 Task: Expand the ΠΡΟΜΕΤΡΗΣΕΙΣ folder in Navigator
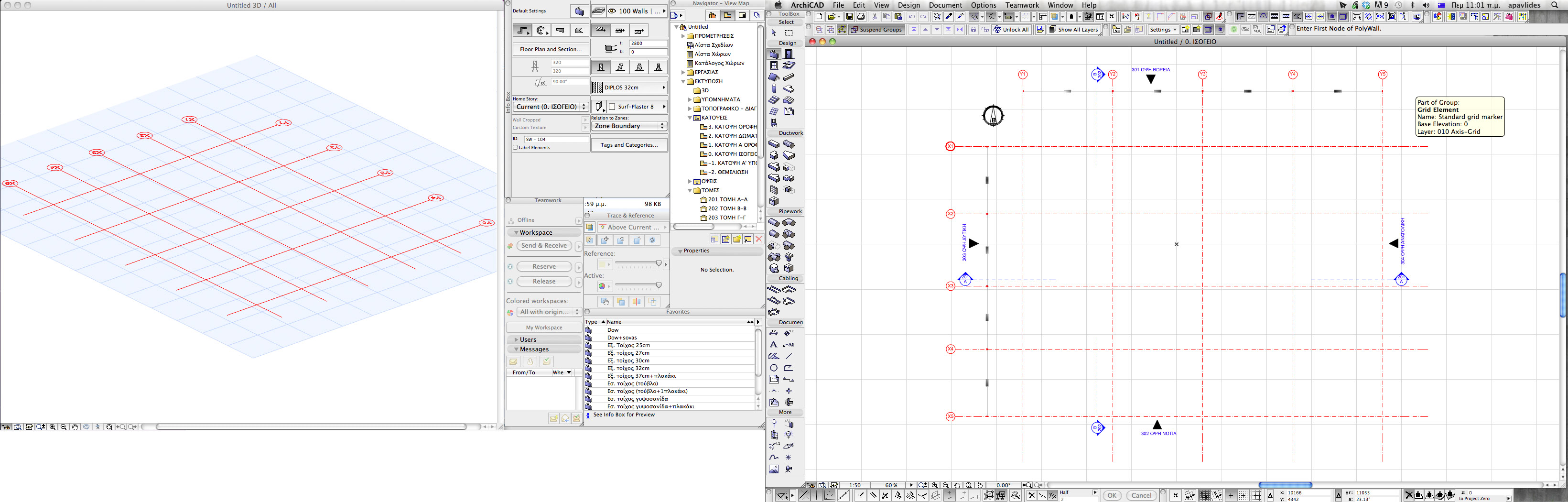pos(683,36)
